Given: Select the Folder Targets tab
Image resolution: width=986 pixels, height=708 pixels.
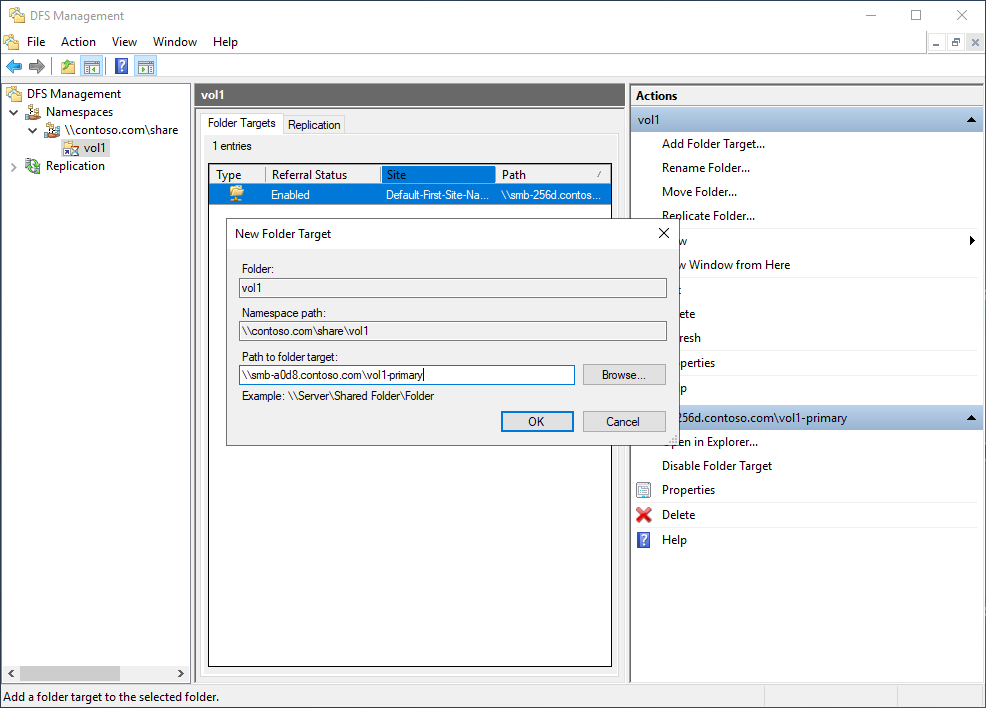Looking at the screenshot, I should tap(241, 123).
